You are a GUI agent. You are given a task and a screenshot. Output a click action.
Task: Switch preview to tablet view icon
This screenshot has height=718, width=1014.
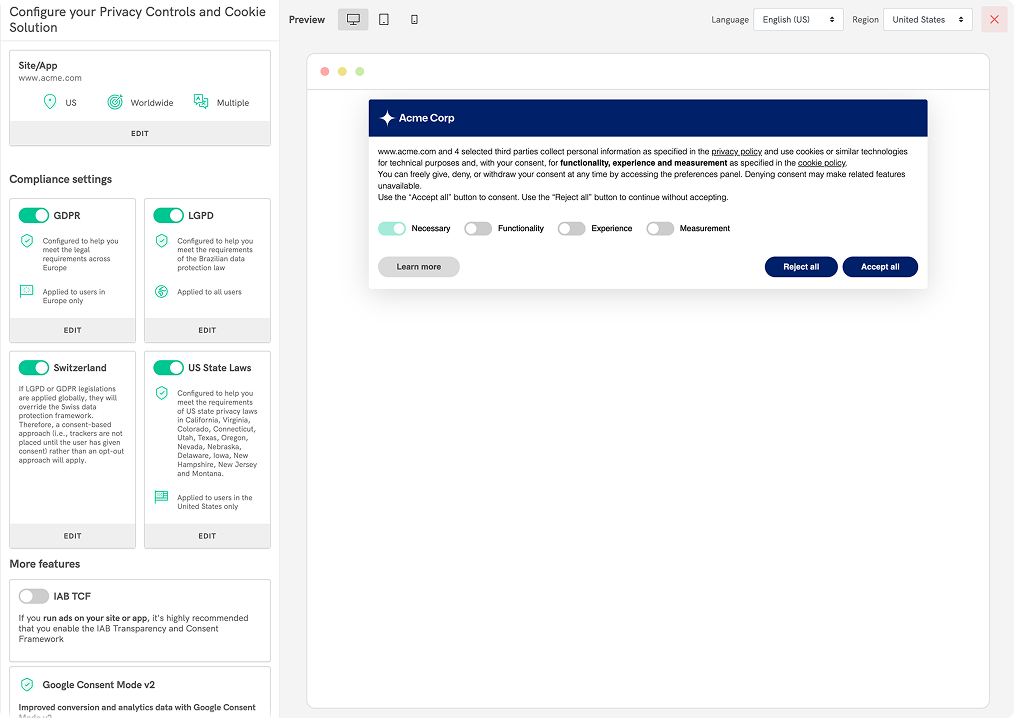tap(384, 20)
